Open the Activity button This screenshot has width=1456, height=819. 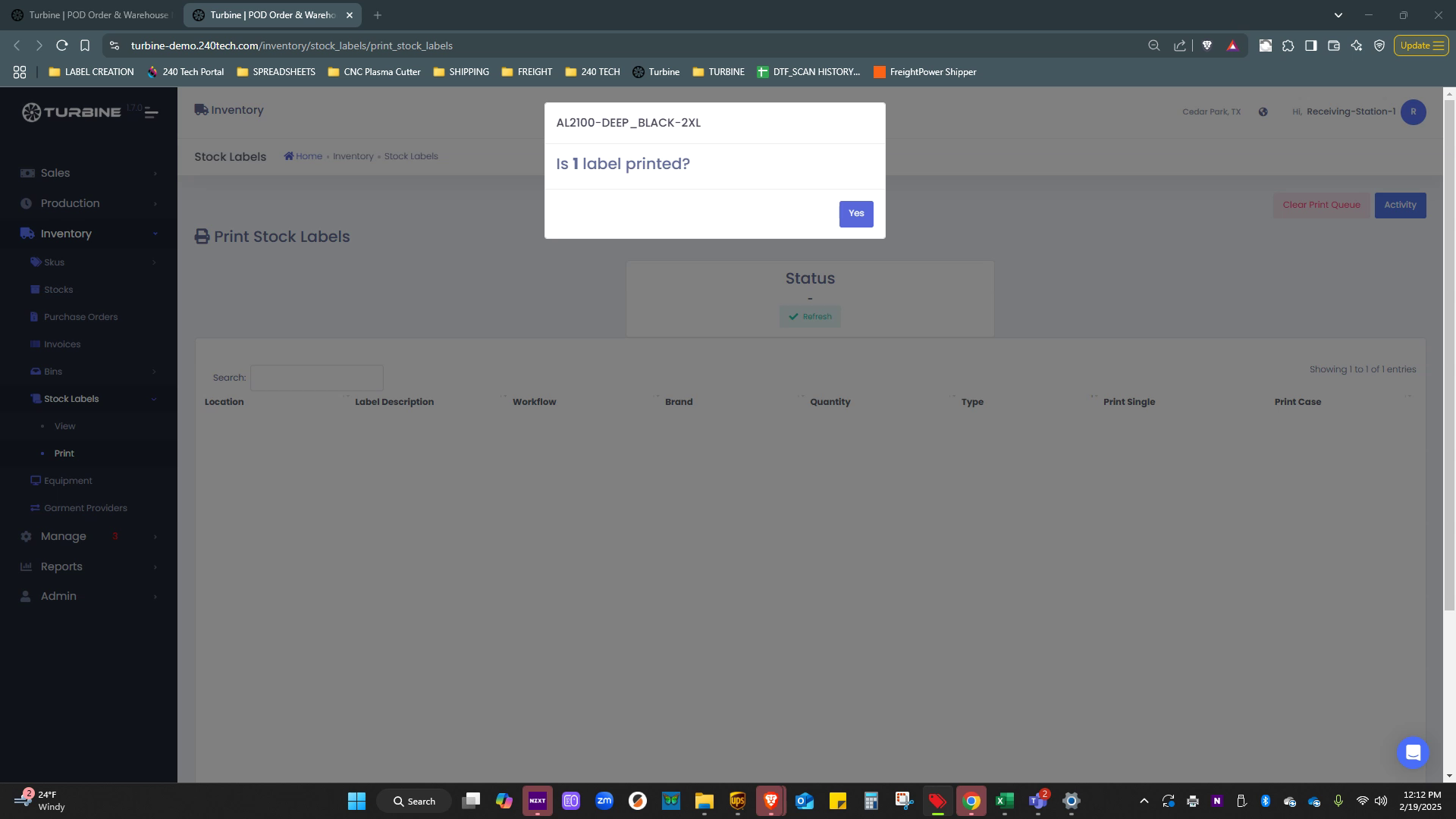click(1399, 206)
